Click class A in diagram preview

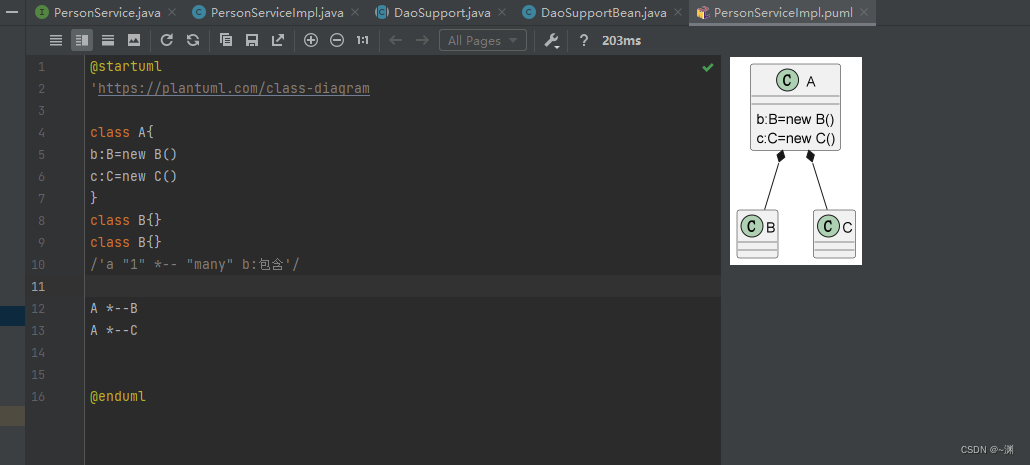pyautogui.click(x=795, y=107)
